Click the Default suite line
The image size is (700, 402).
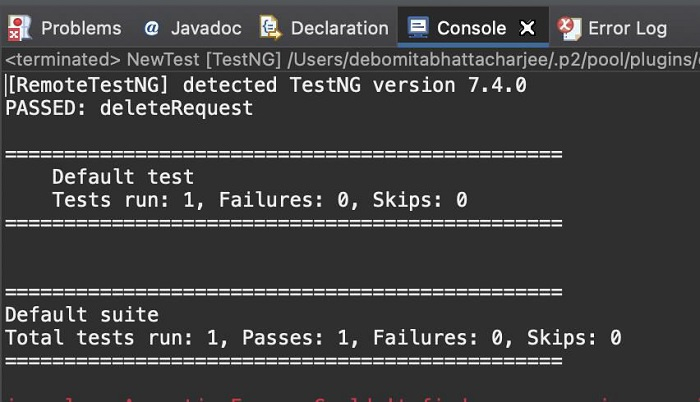[81, 315]
